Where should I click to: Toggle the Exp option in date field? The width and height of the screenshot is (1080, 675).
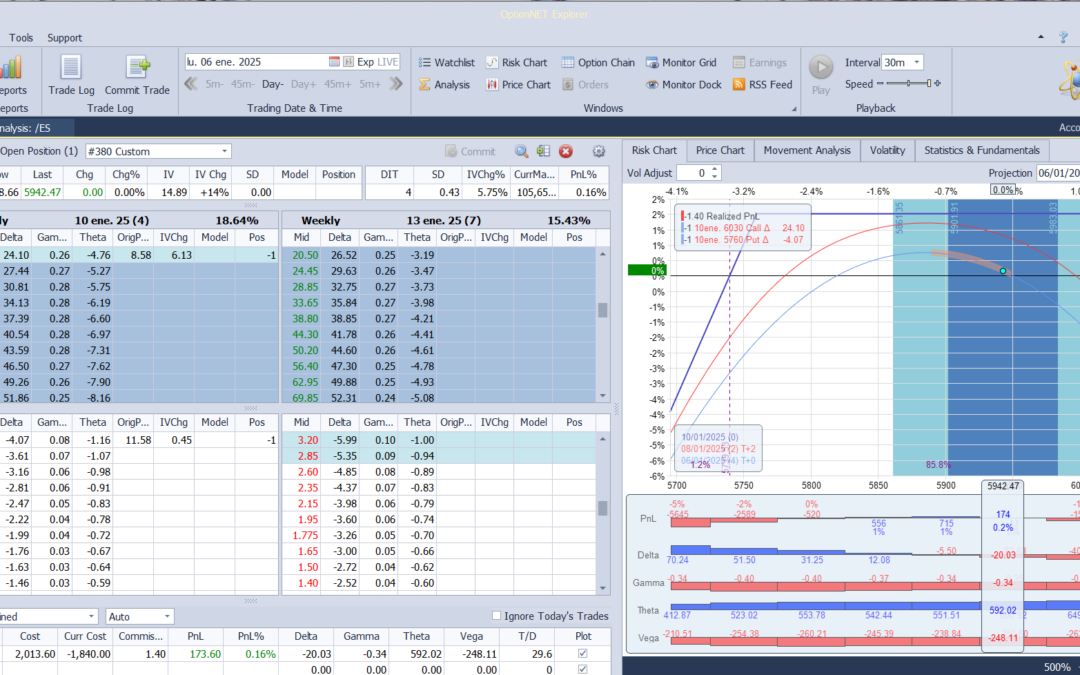coord(365,62)
